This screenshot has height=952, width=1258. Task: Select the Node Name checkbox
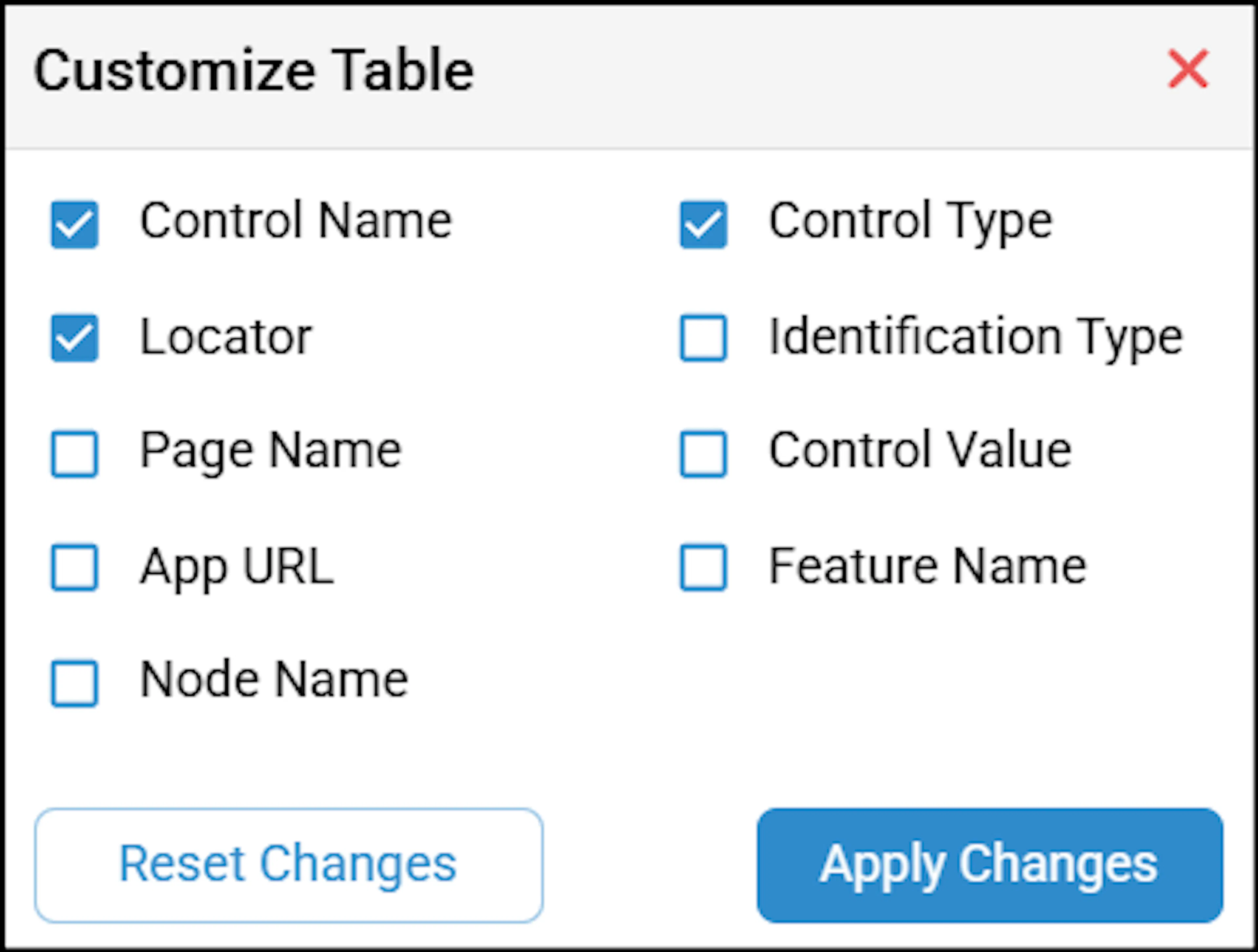pyautogui.click(x=74, y=683)
